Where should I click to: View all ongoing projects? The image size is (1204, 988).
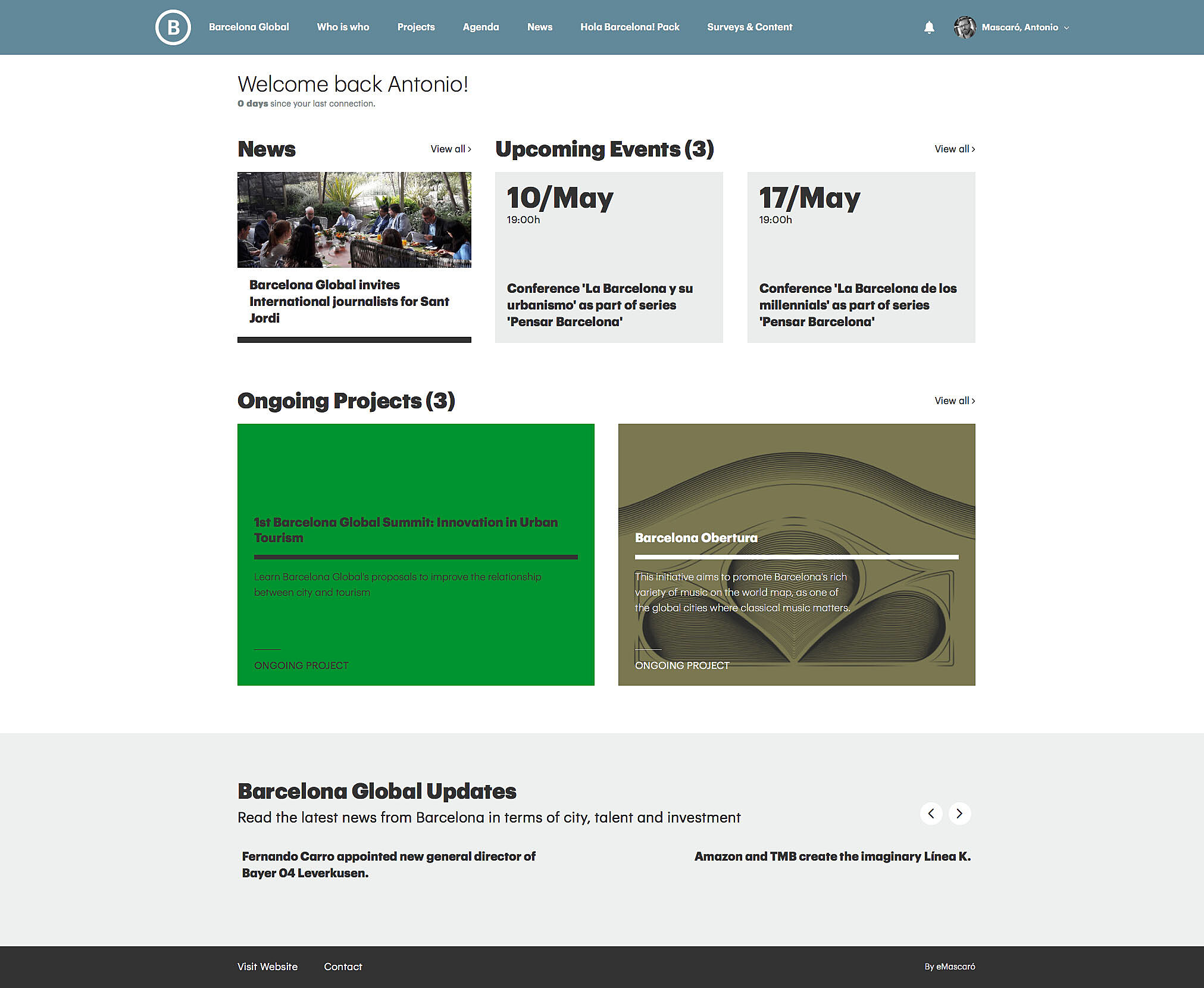pyautogui.click(x=954, y=401)
